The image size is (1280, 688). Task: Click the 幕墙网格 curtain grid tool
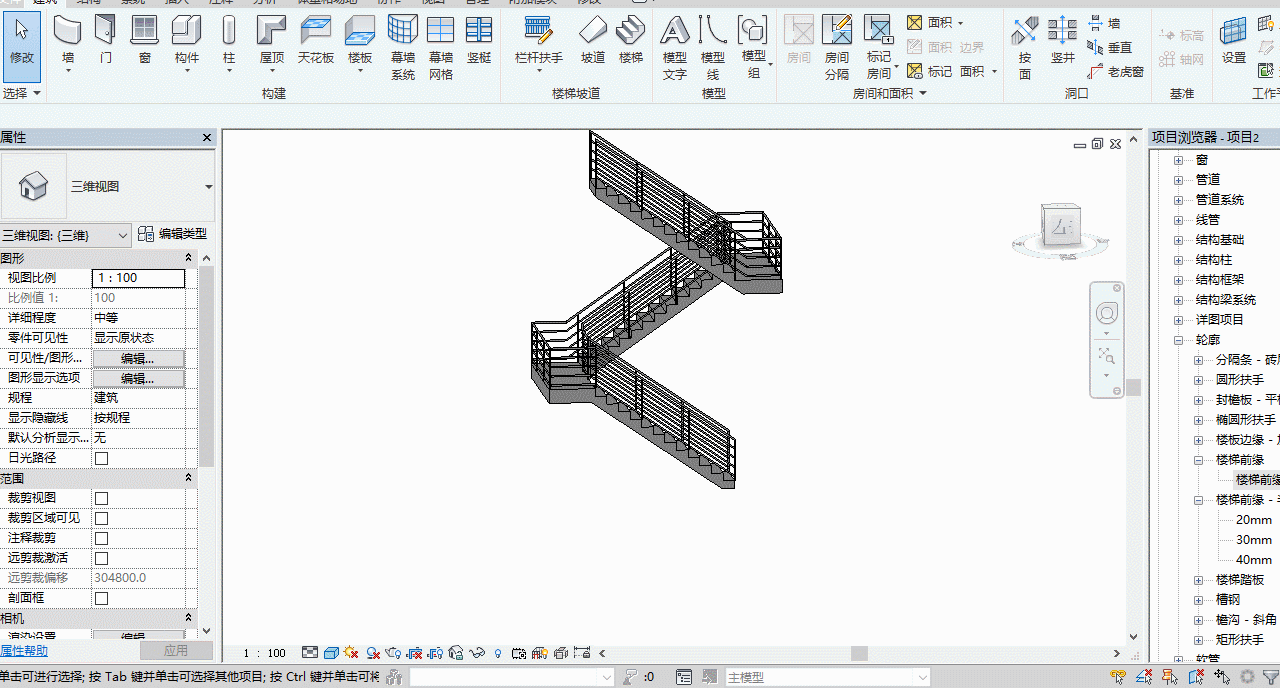click(x=441, y=48)
